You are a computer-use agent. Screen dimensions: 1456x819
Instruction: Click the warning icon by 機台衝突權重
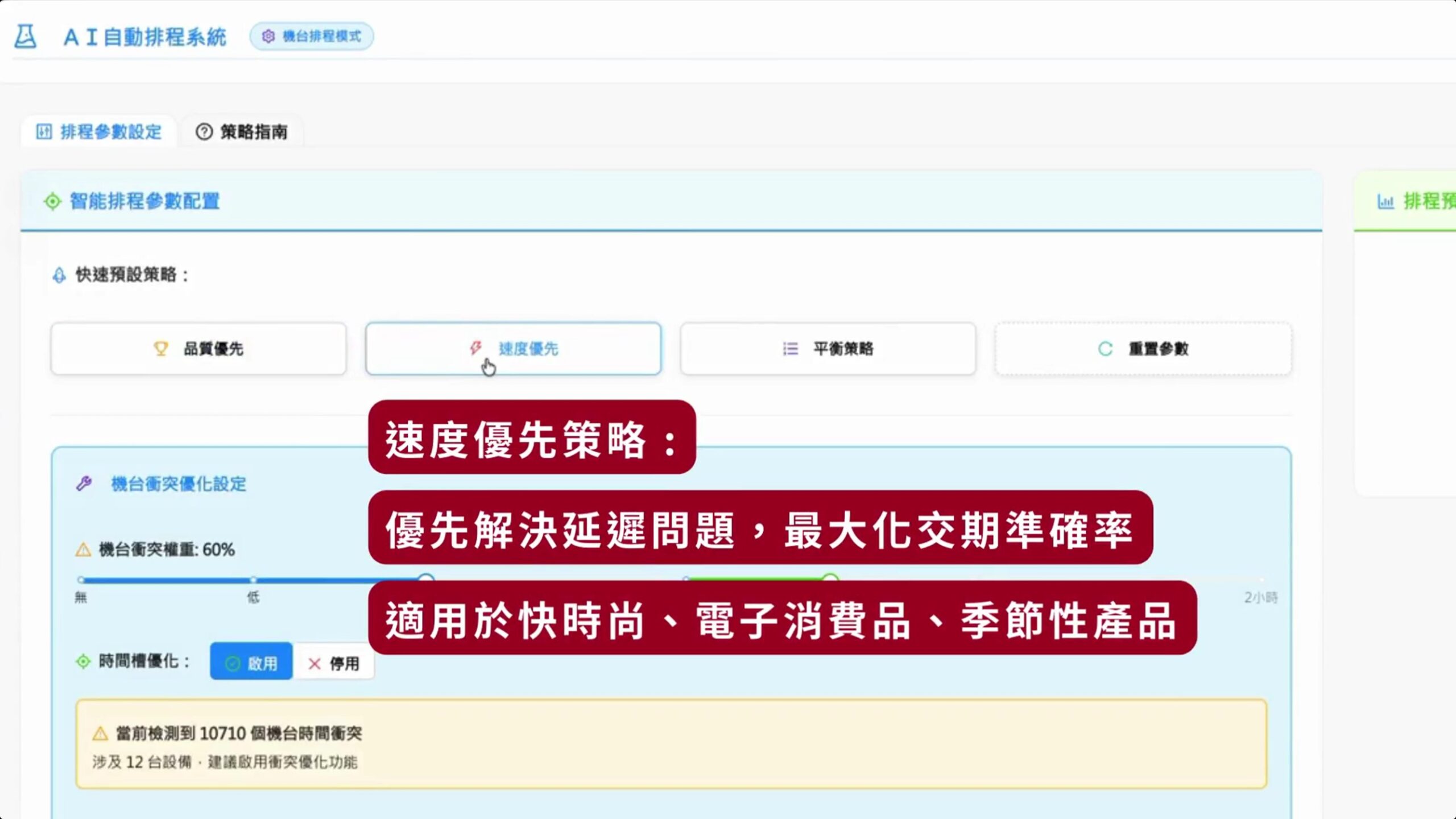click(84, 550)
